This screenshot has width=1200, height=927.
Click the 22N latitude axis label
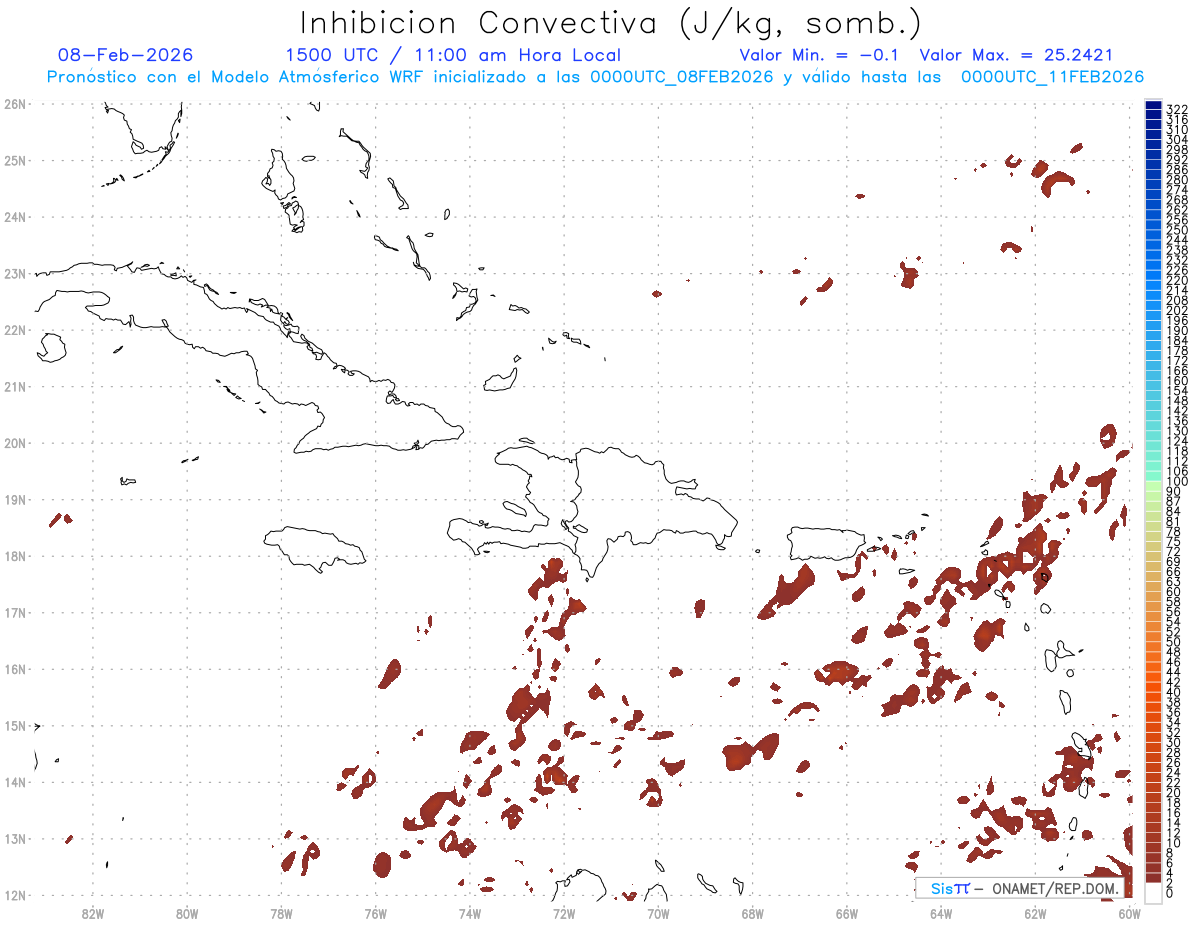(x=14, y=330)
